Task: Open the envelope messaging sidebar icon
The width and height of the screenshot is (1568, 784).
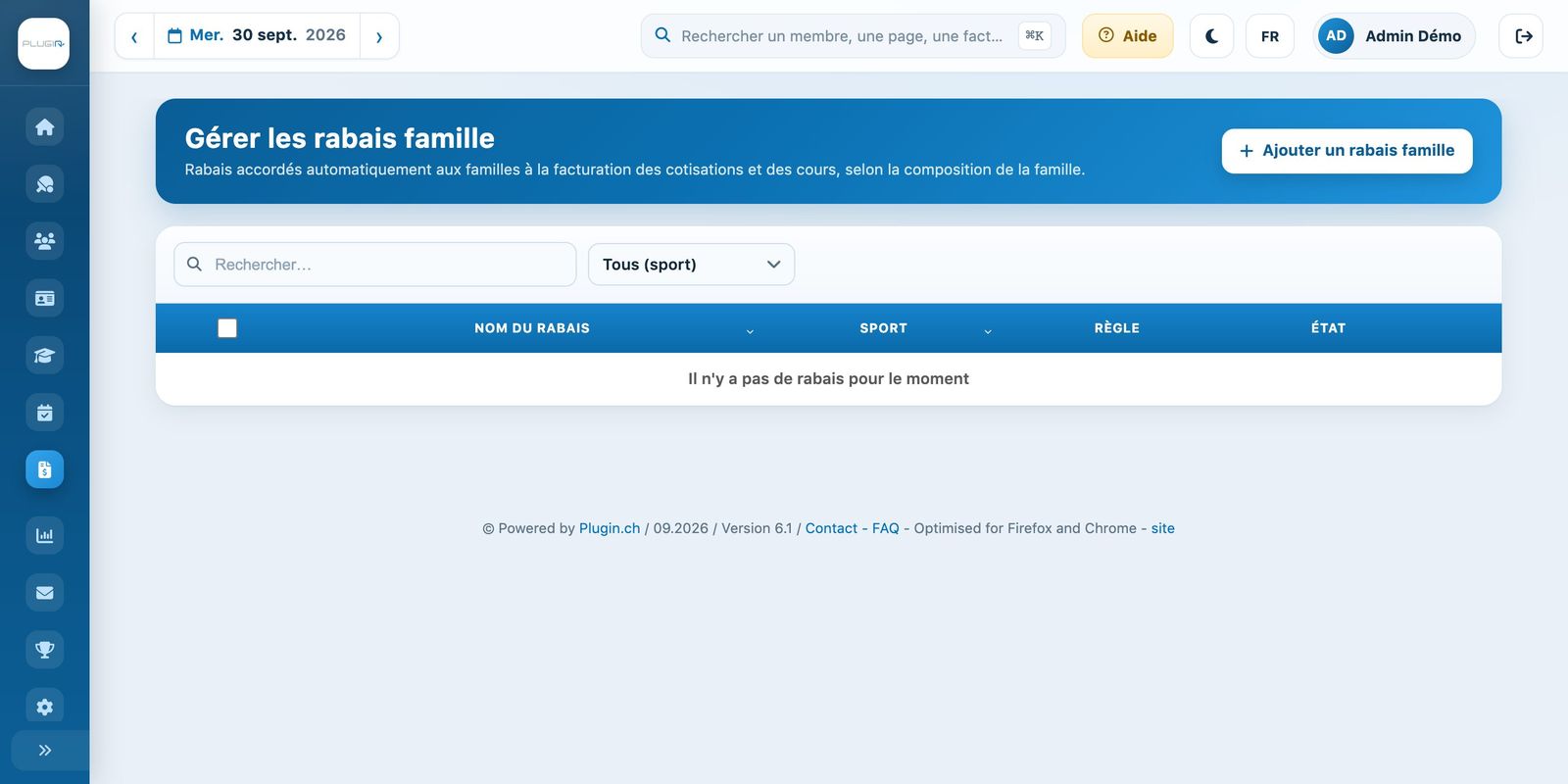Action: [45, 592]
